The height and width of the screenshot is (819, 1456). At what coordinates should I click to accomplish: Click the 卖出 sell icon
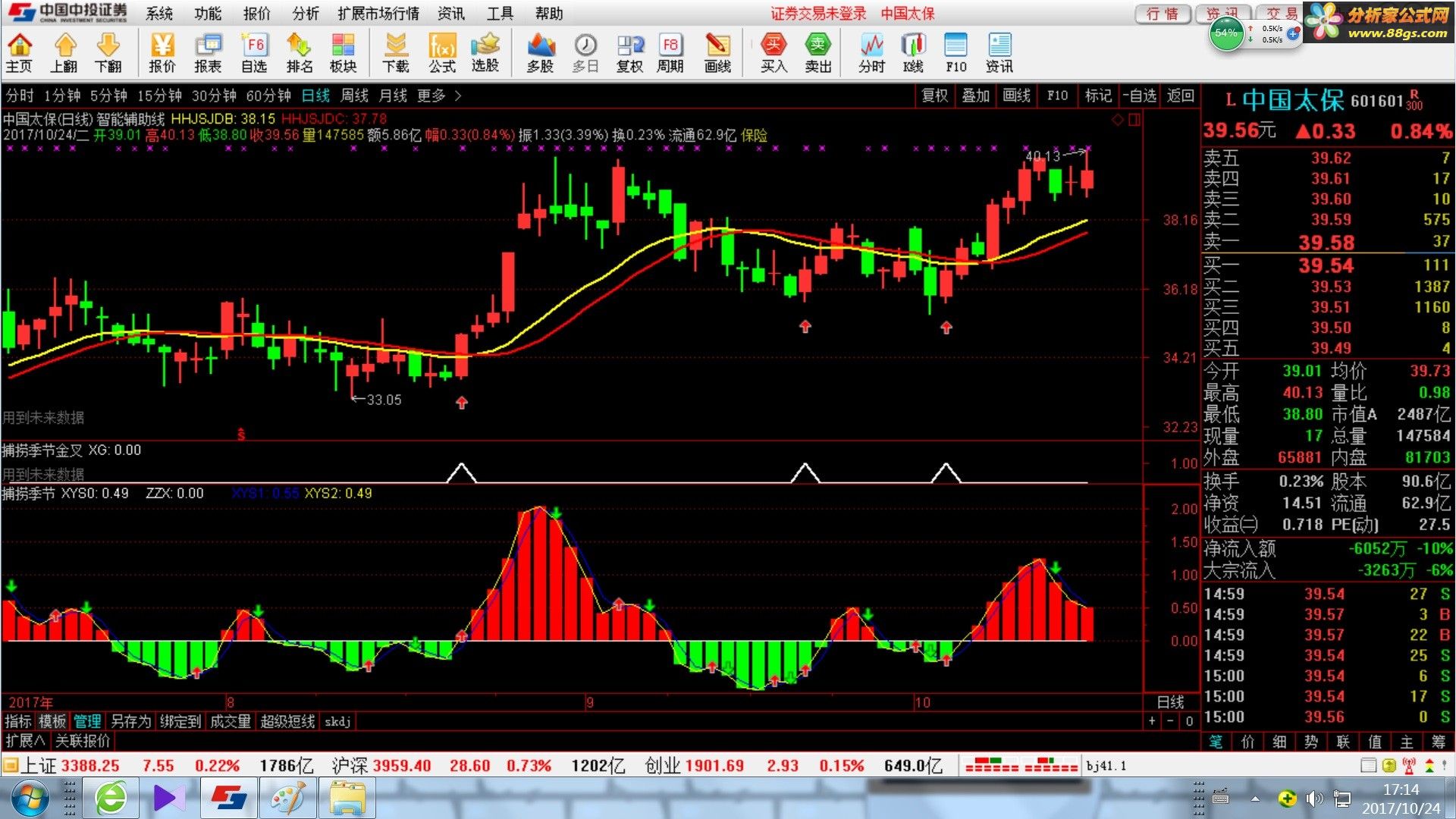818,53
